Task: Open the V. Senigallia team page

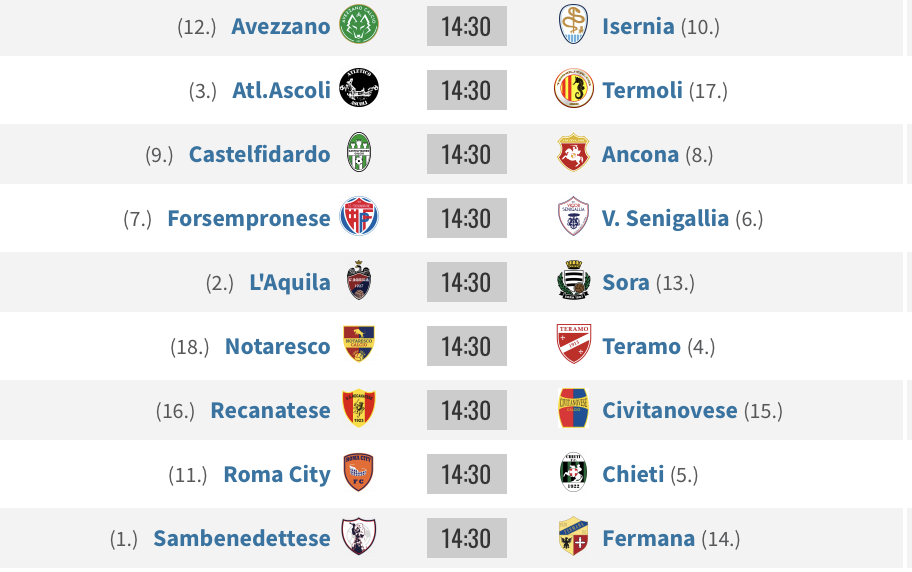Action: click(665, 218)
